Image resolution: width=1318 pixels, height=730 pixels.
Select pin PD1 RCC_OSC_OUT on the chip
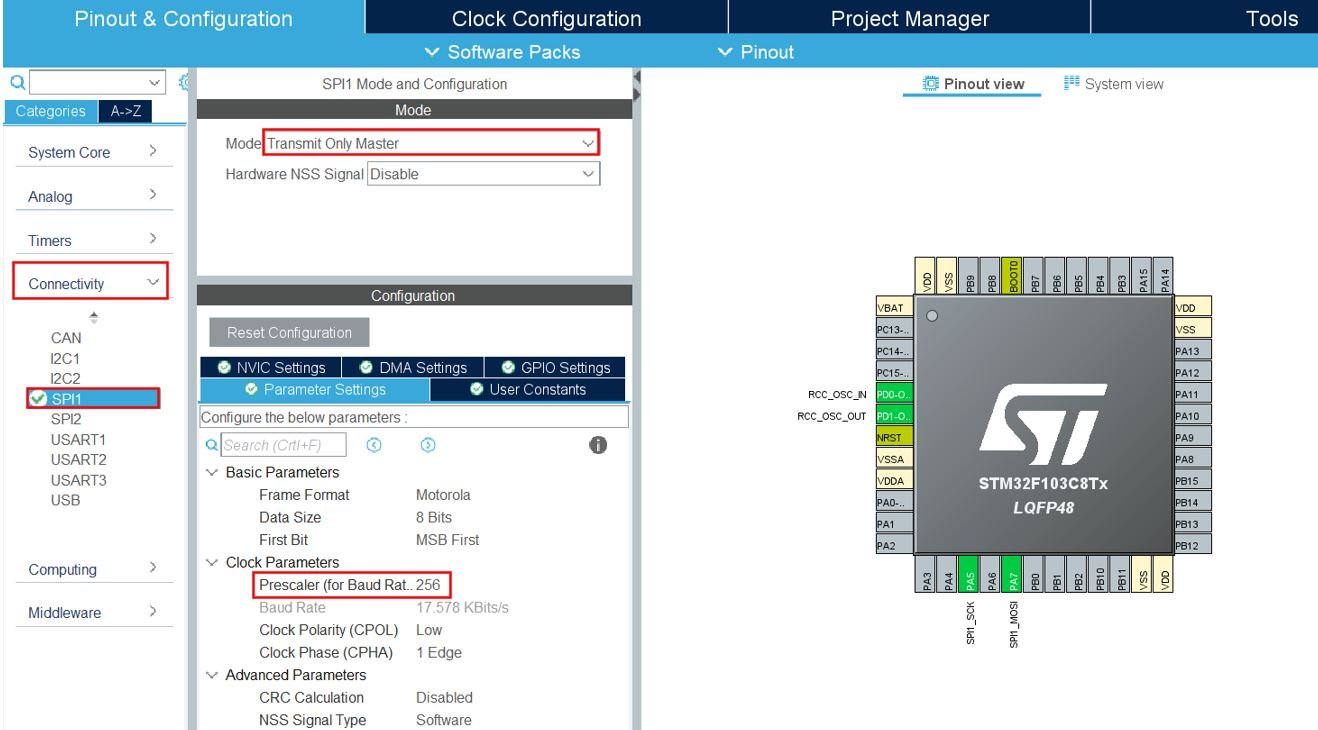(893, 416)
